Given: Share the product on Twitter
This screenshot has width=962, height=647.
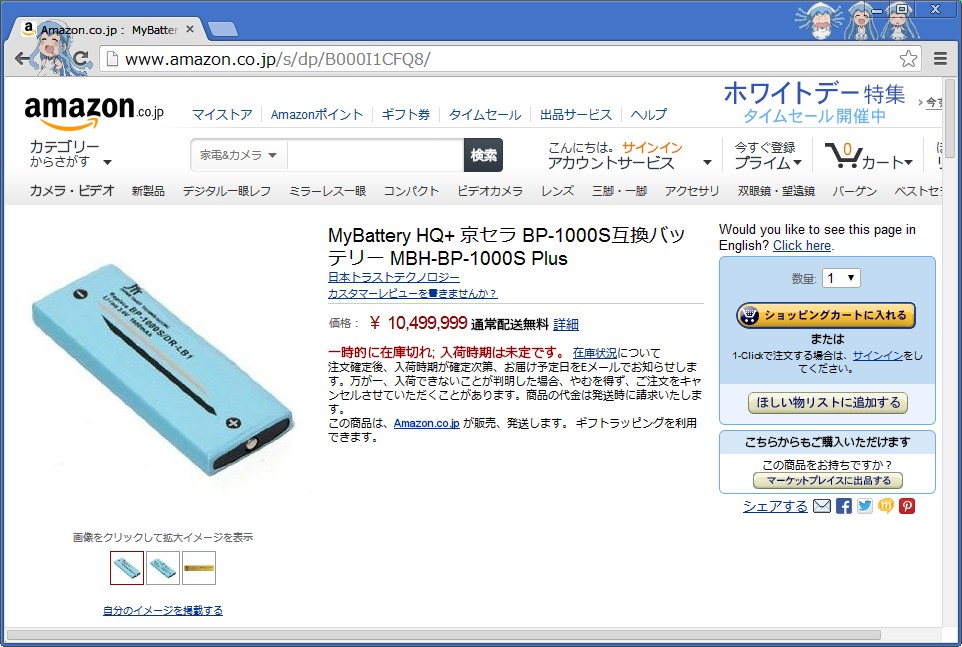Looking at the screenshot, I should click(864, 506).
